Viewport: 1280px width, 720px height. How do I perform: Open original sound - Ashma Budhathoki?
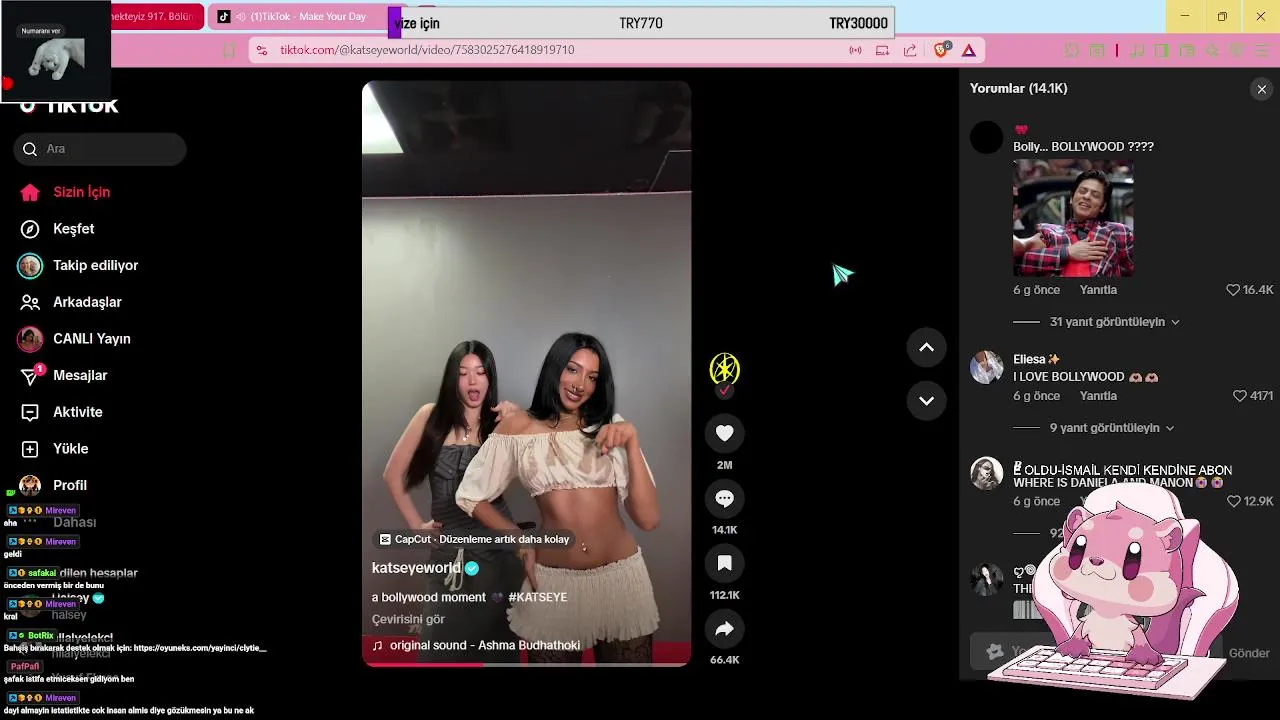click(484, 646)
